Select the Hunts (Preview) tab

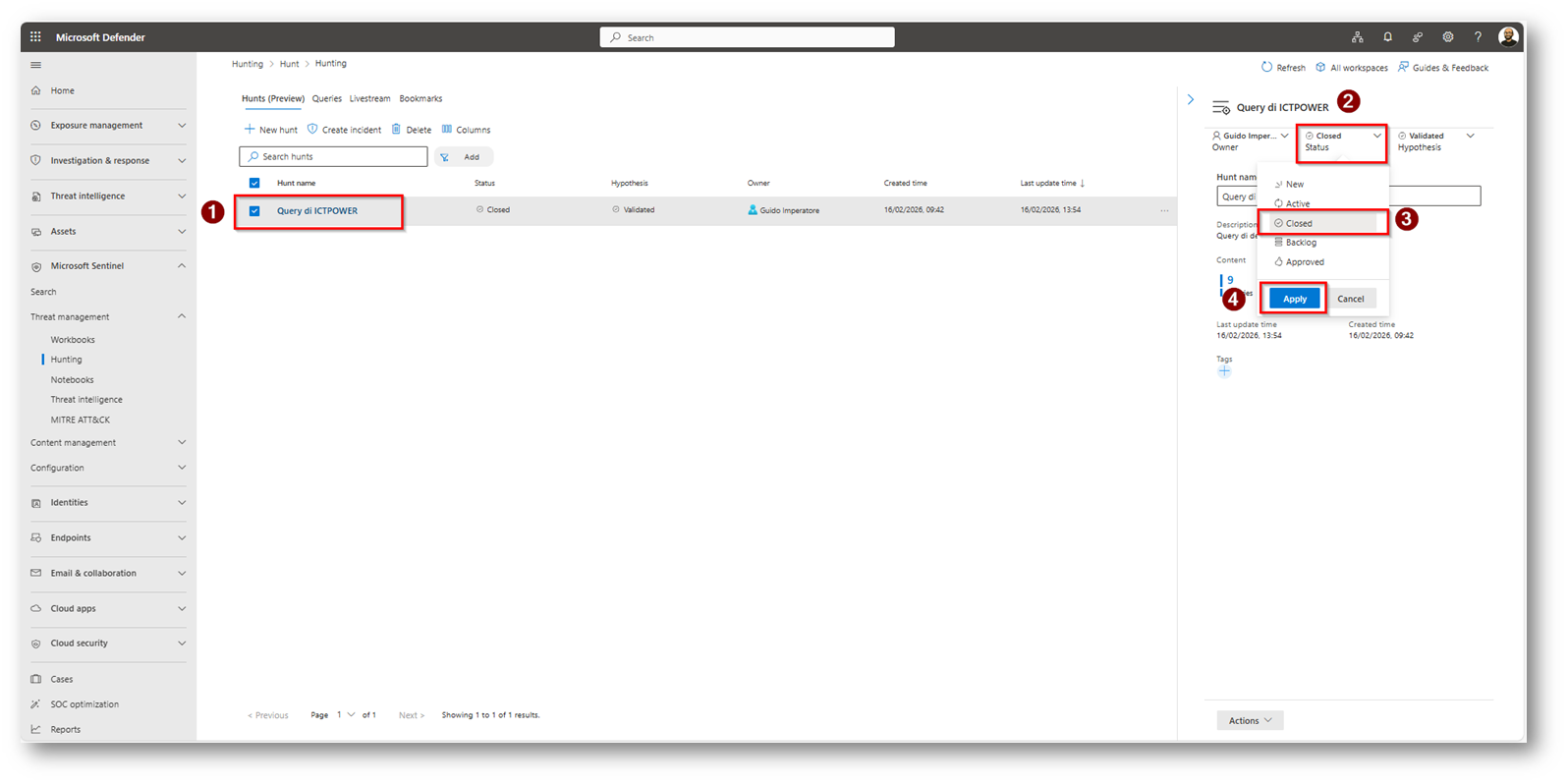pos(273,98)
